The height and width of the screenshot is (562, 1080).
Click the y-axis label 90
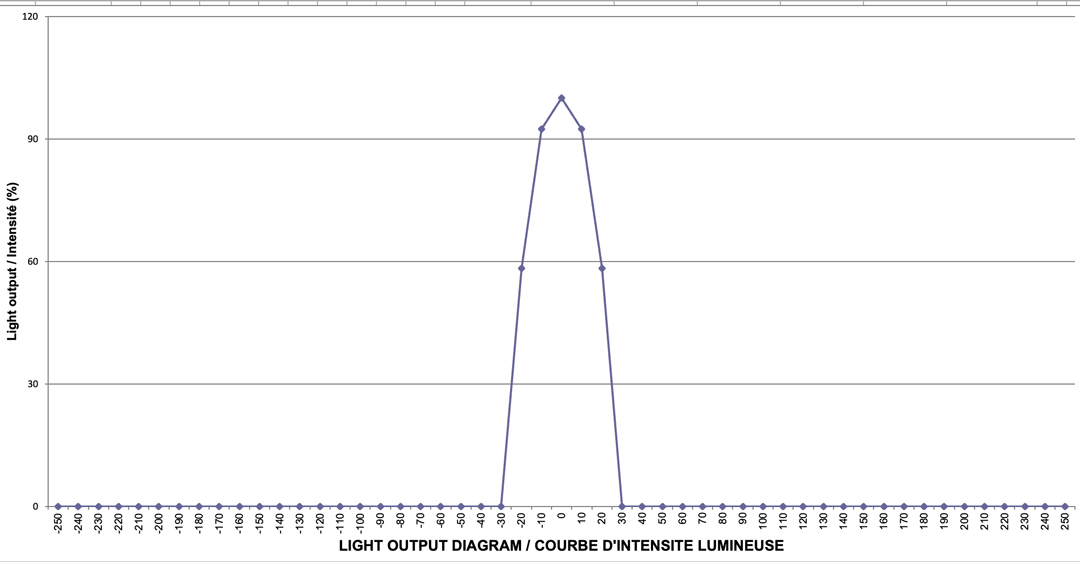(34, 139)
